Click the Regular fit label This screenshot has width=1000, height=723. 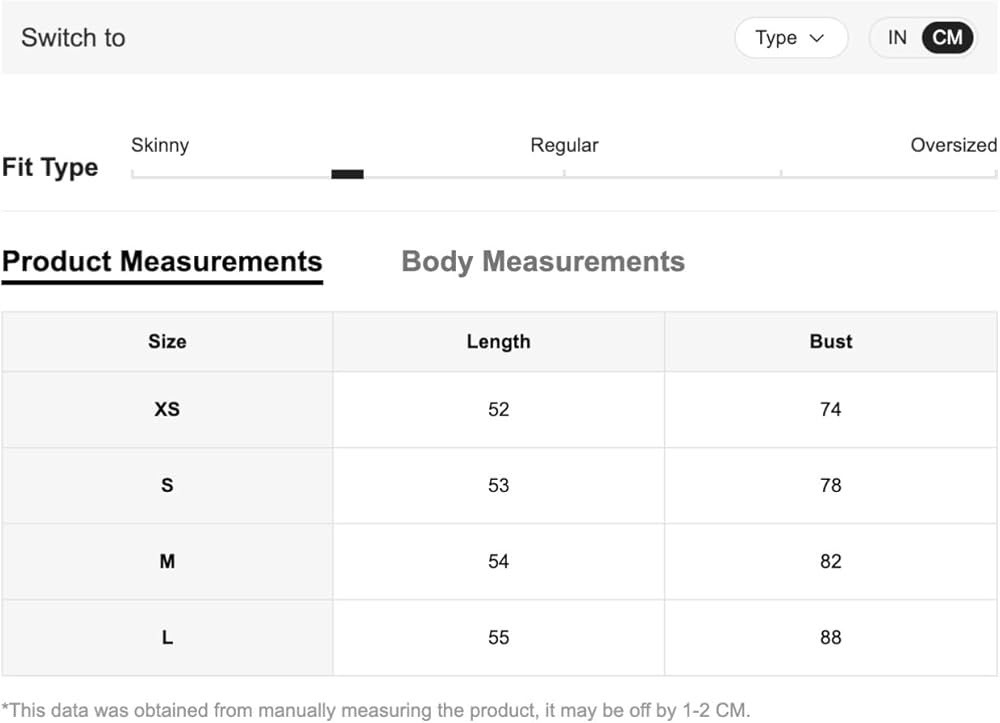(564, 145)
